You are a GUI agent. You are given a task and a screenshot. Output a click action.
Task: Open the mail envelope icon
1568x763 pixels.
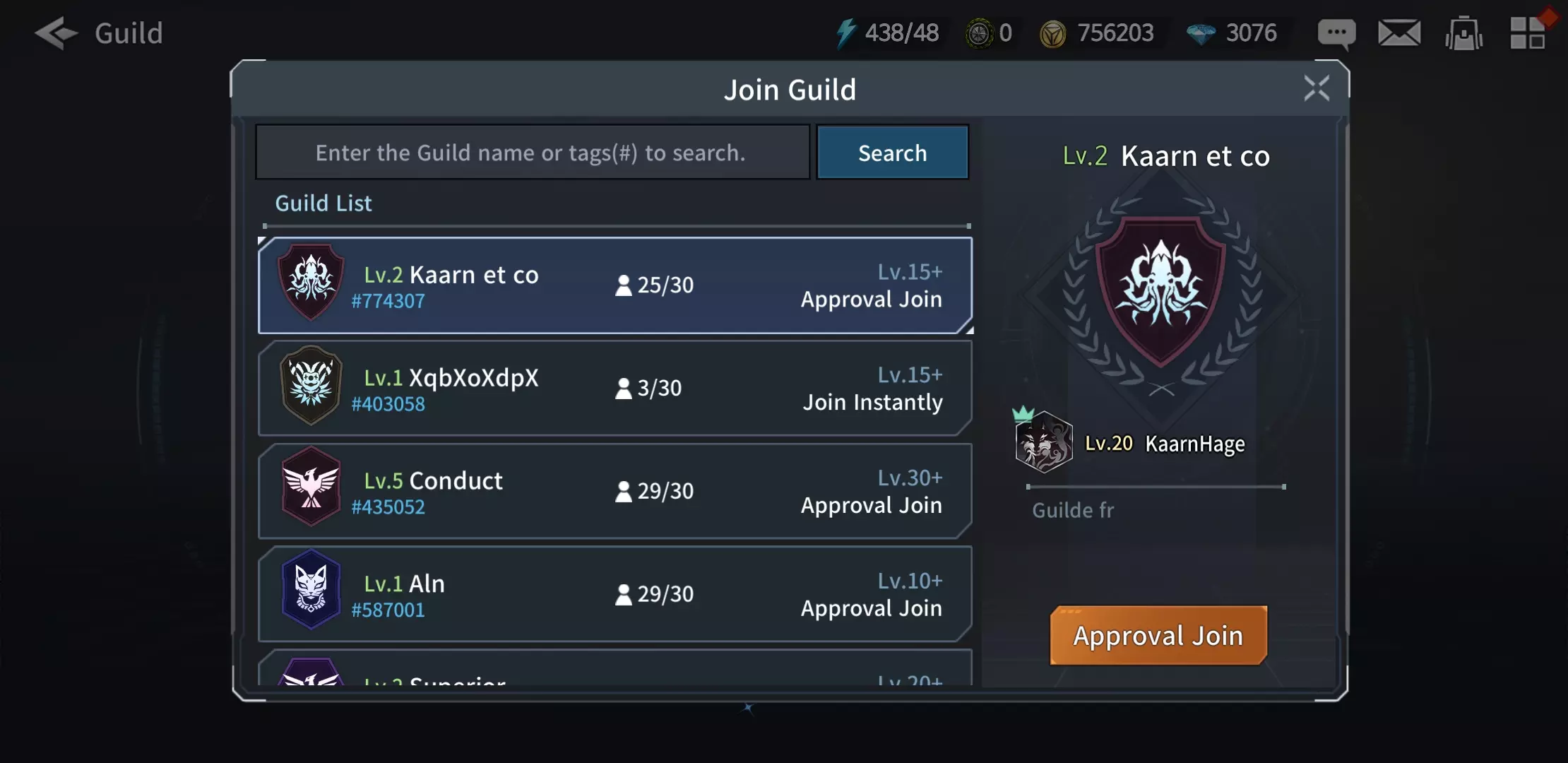1399,32
